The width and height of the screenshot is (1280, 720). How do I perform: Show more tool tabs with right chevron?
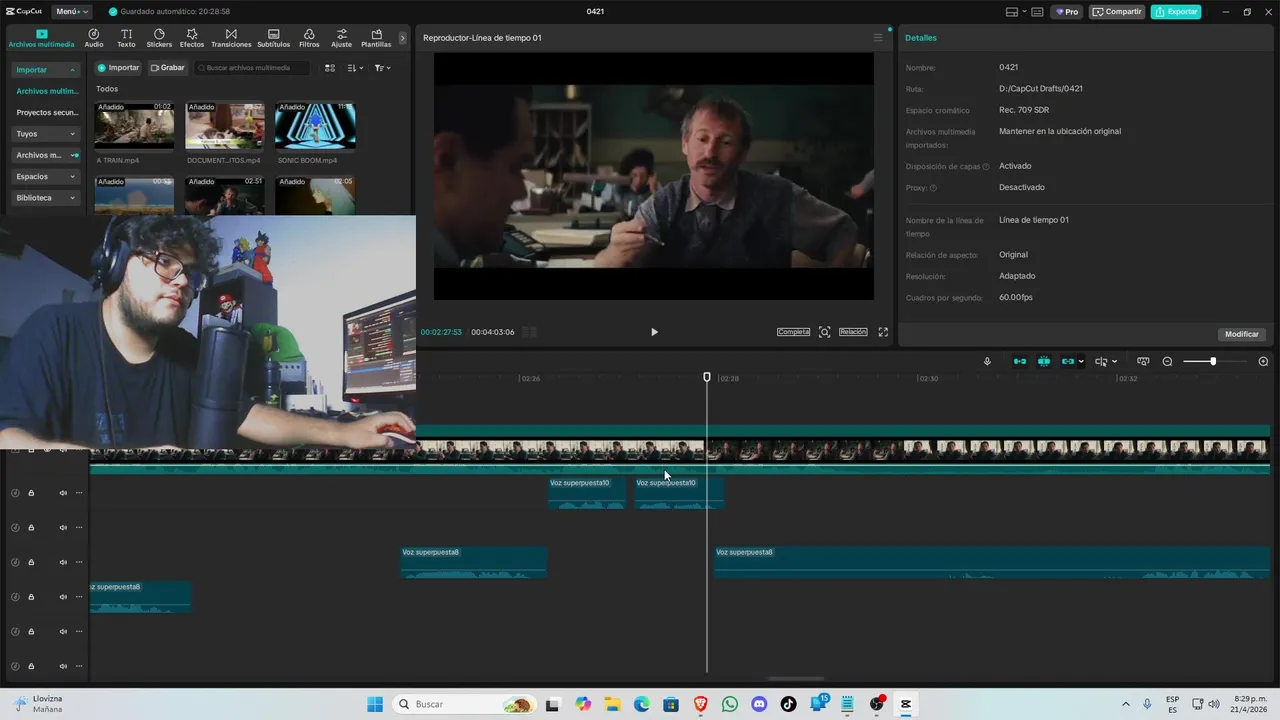[403, 38]
